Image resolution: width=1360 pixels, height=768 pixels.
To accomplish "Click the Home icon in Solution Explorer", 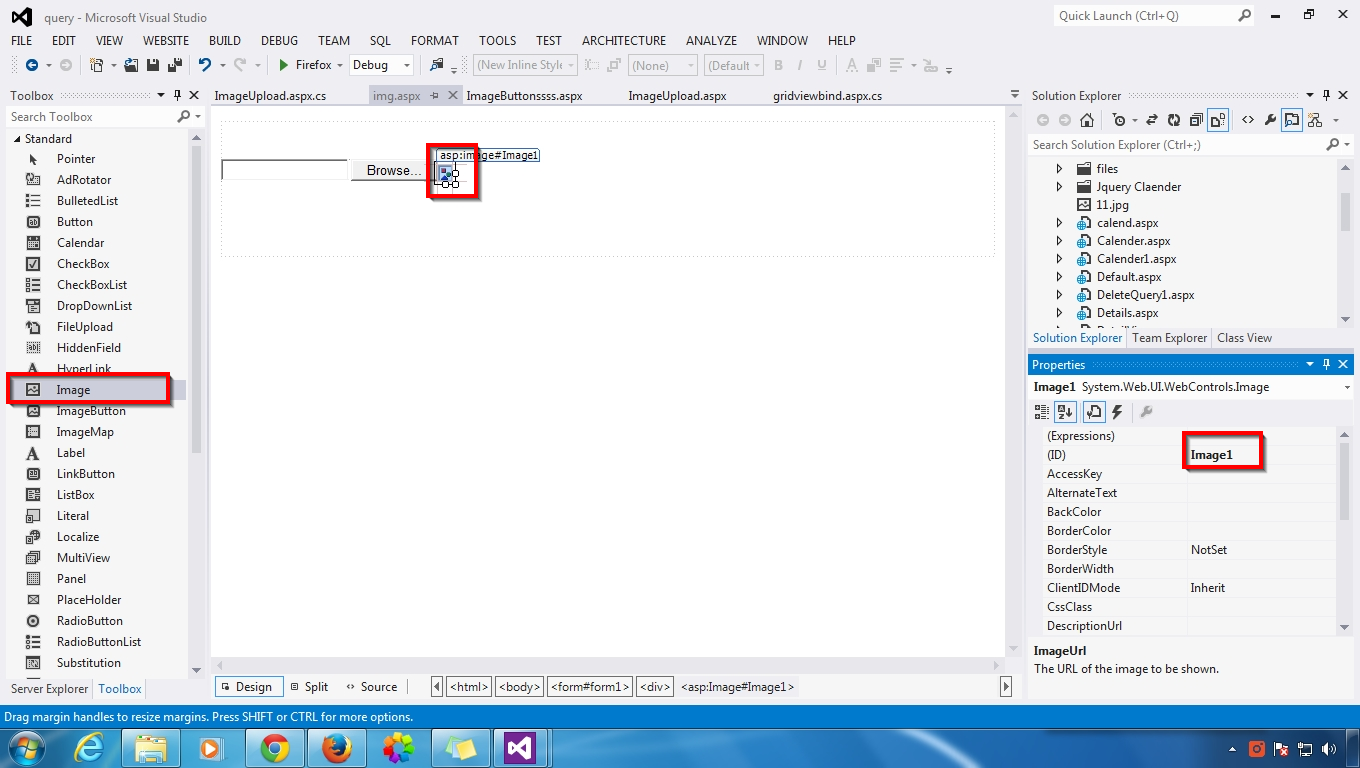I will (x=1086, y=119).
